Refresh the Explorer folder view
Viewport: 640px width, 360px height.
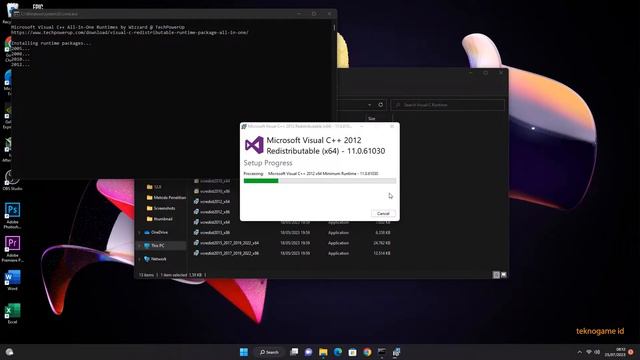380,105
